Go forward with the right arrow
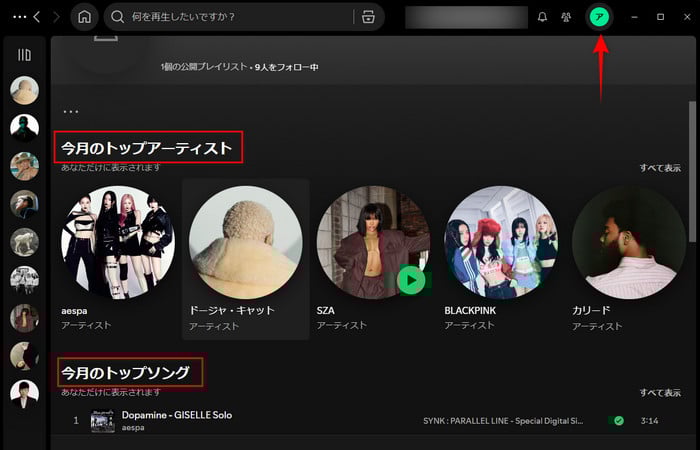Viewport: 700px width, 450px height. click(56, 17)
